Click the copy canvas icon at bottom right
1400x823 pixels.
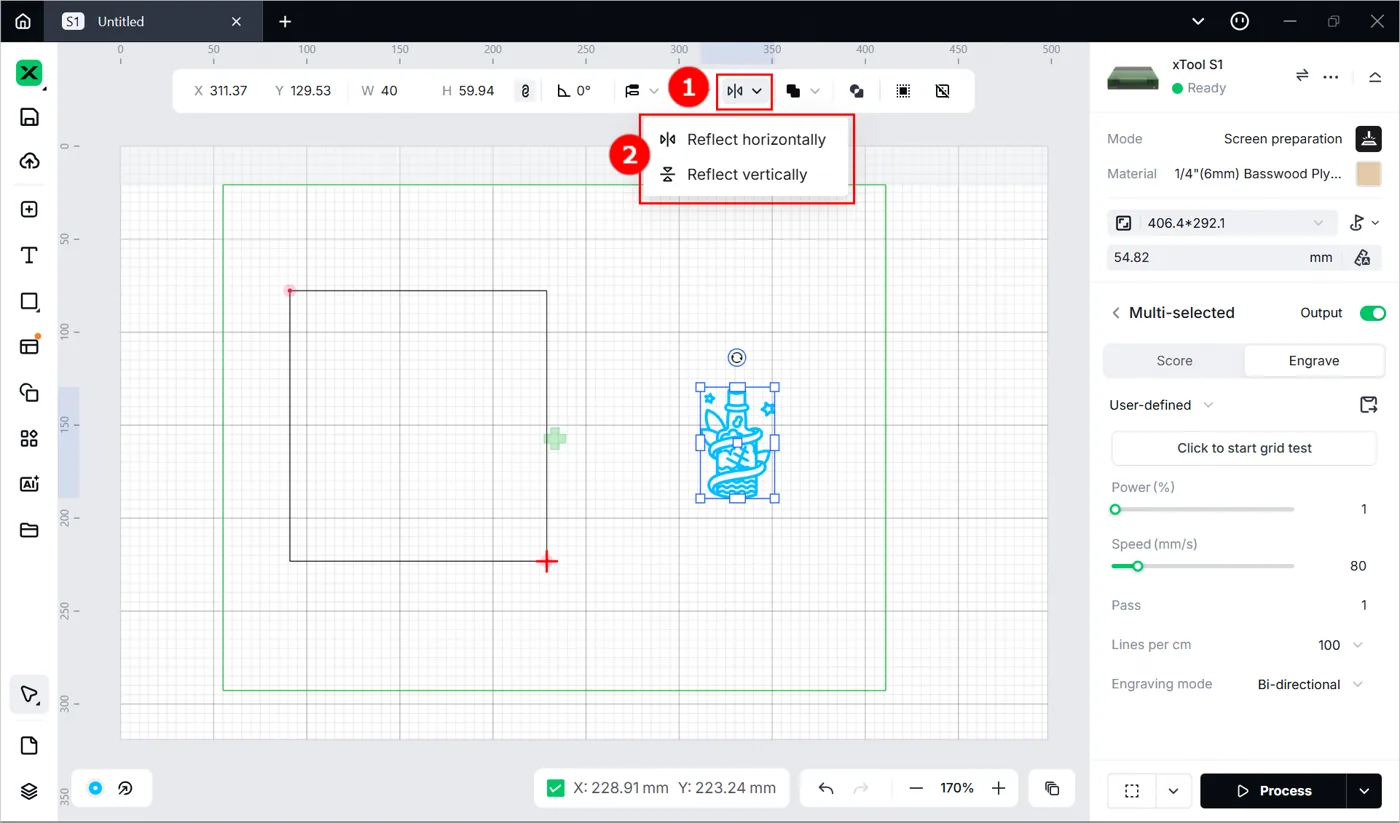(x=1052, y=789)
